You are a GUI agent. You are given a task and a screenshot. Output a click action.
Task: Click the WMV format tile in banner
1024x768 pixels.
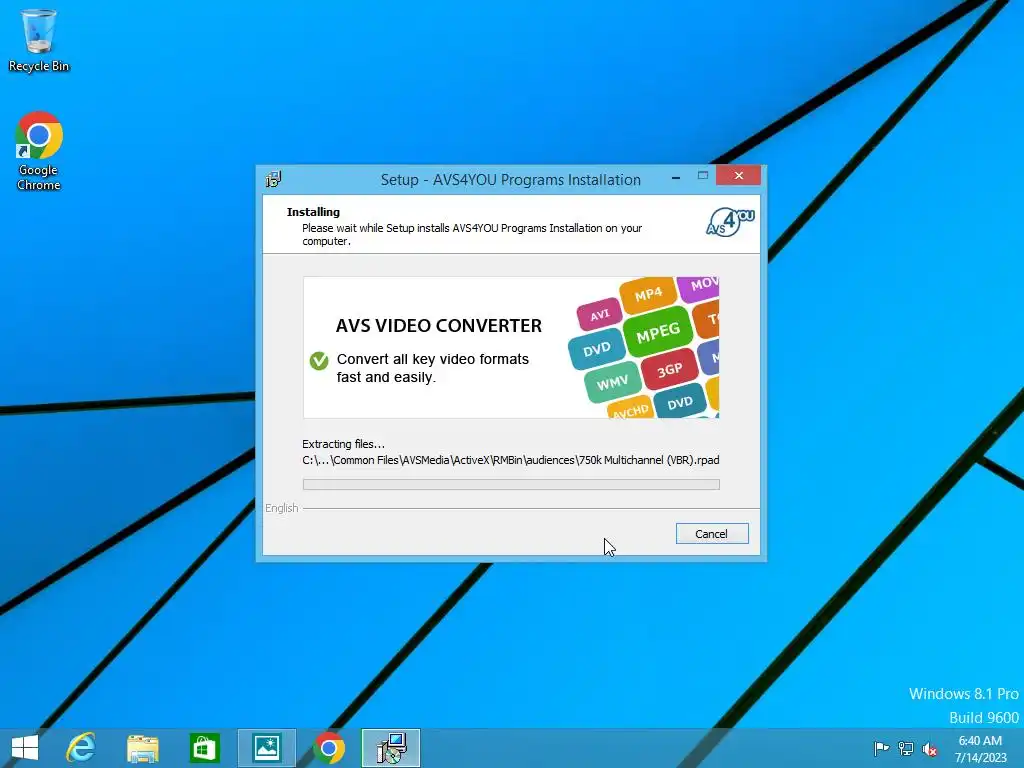(612, 383)
